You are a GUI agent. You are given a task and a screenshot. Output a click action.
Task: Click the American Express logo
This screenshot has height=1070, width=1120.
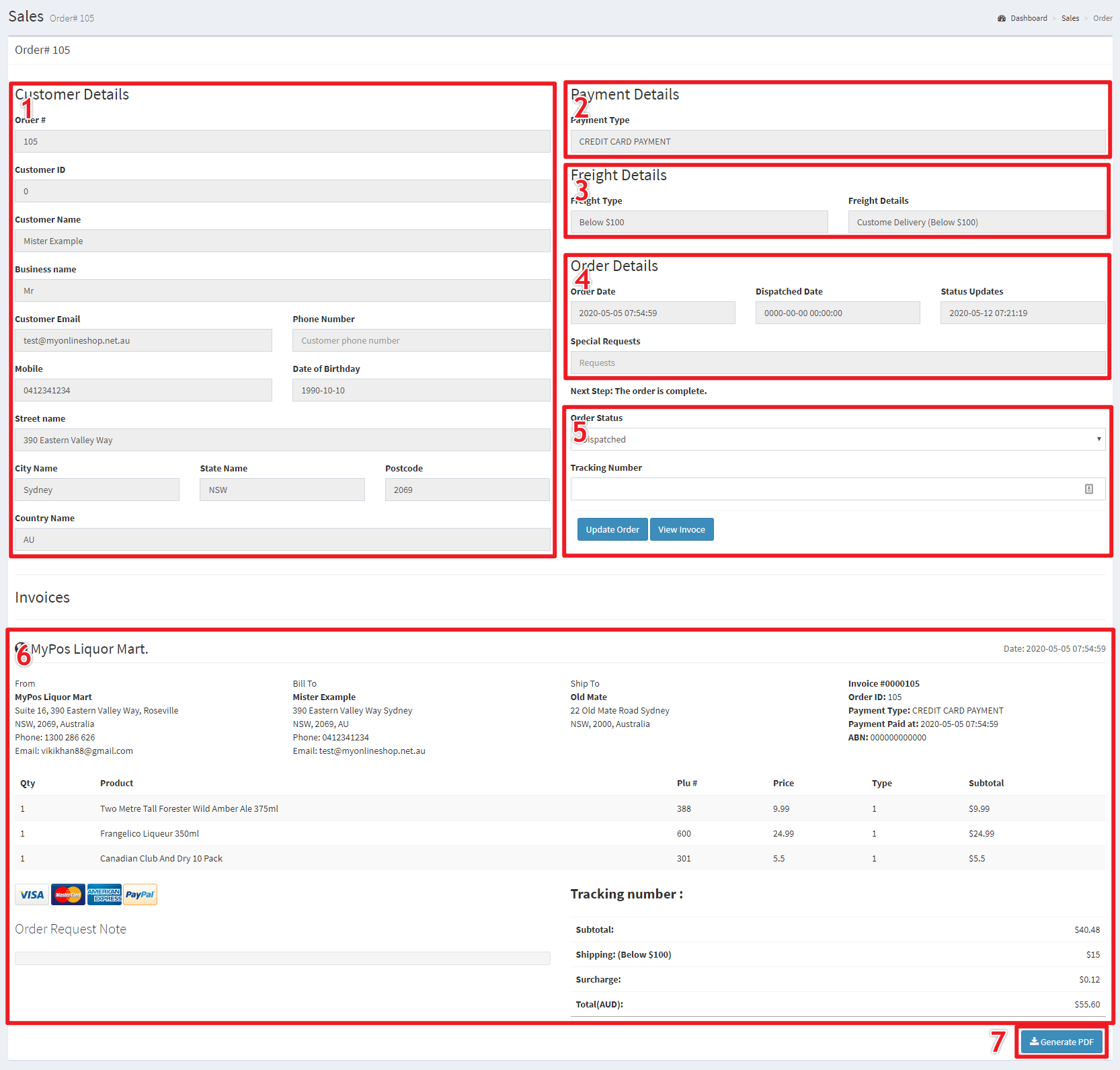point(104,894)
